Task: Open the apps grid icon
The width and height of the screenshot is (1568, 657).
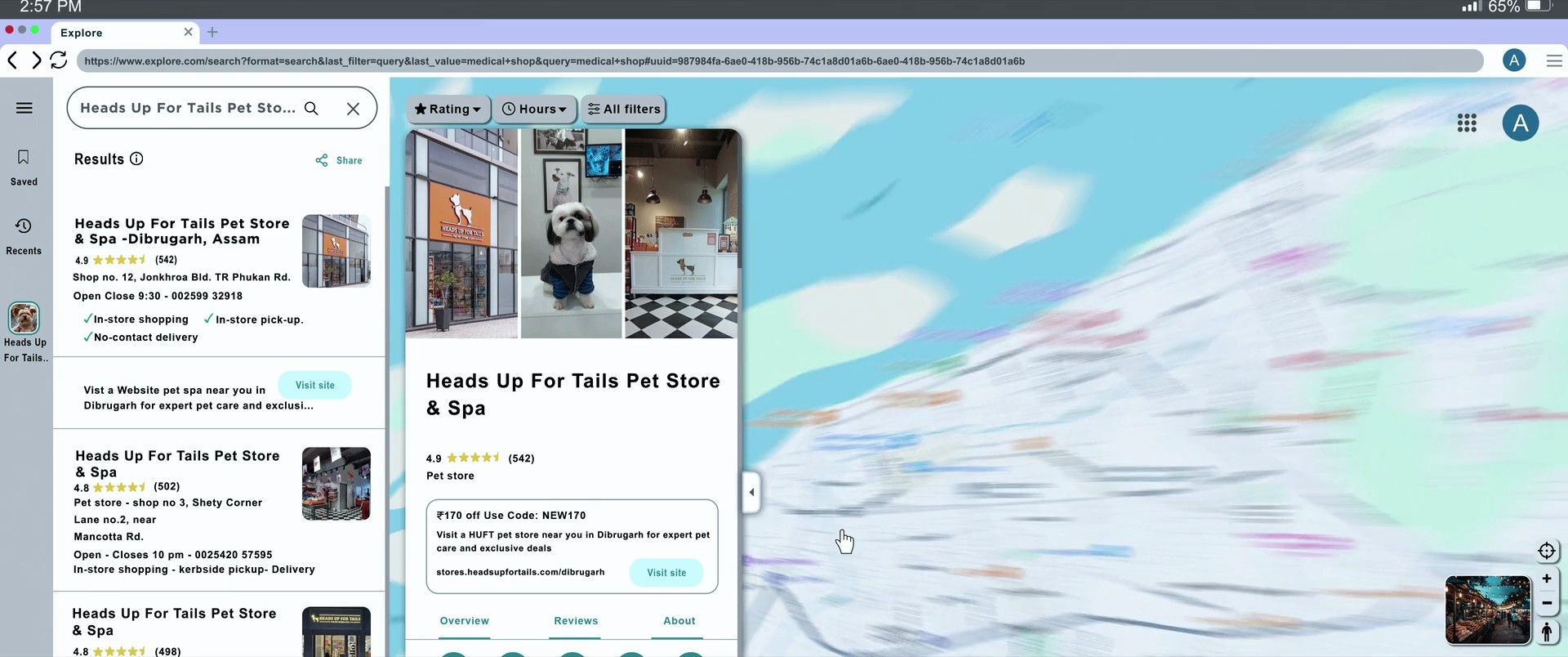Action: tap(1467, 123)
